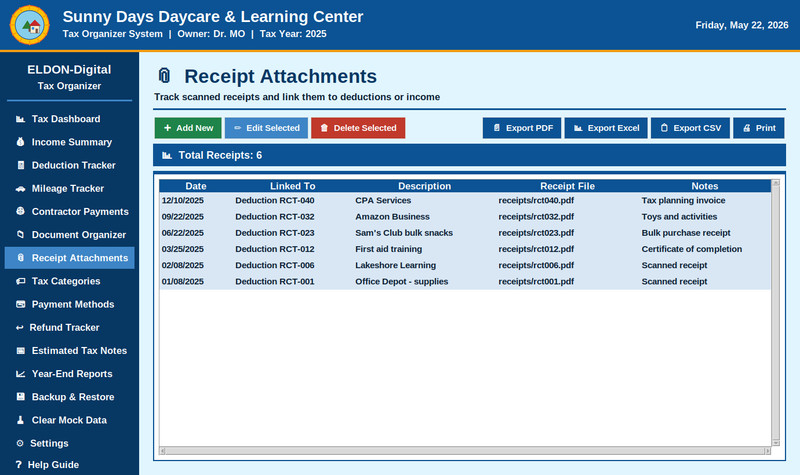Open Tax Categories label
This screenshot has width=800, height=475.
click(x=66, y=281)
